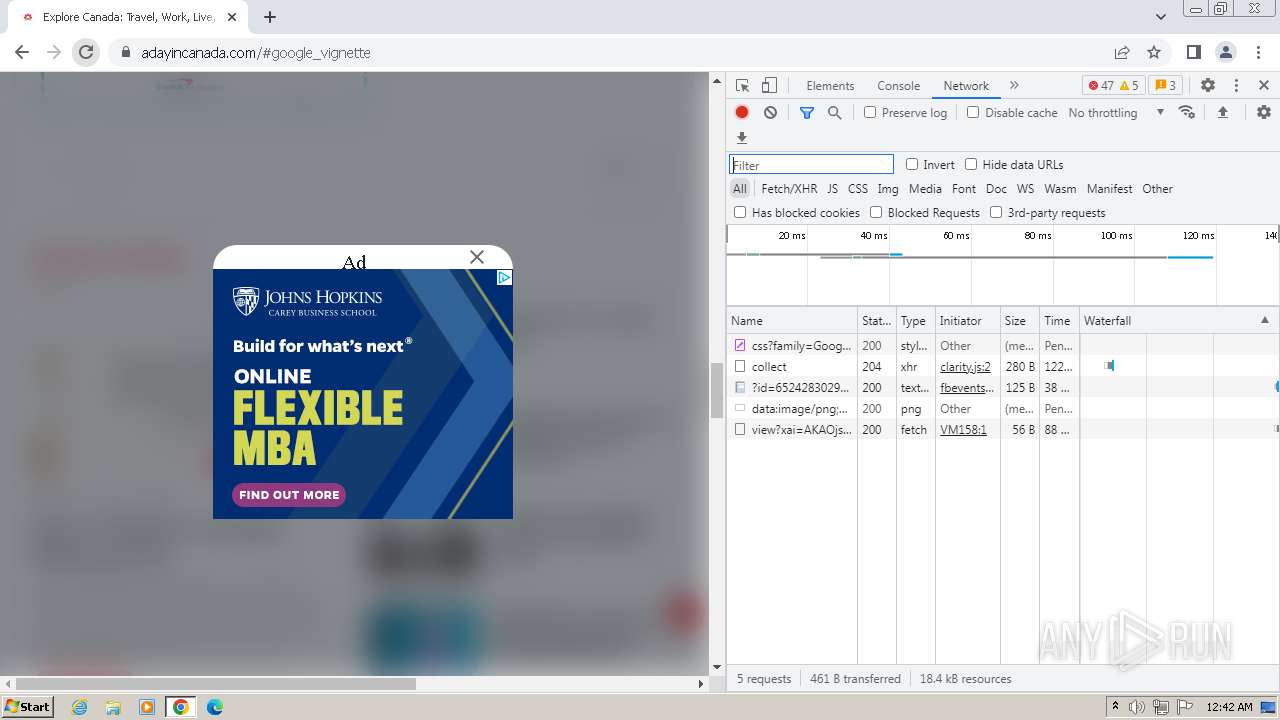1280x720 pixels.
Task: Enable Preserve log checkbox
Action: tap(870, 112)
